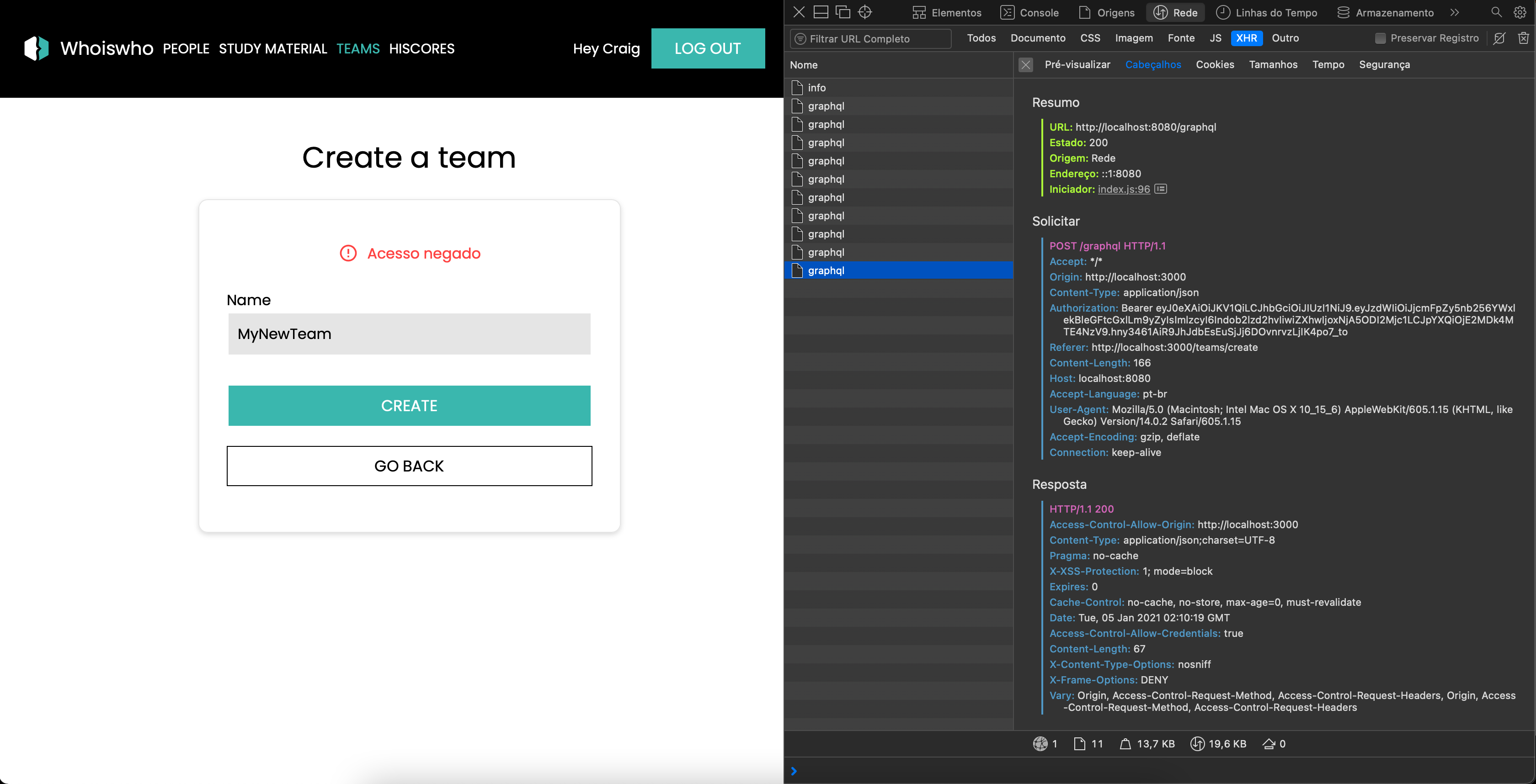Open the index.js:96 initiator link
Viewport: 1536px width, 784px height.
[x=1123, y=190]
